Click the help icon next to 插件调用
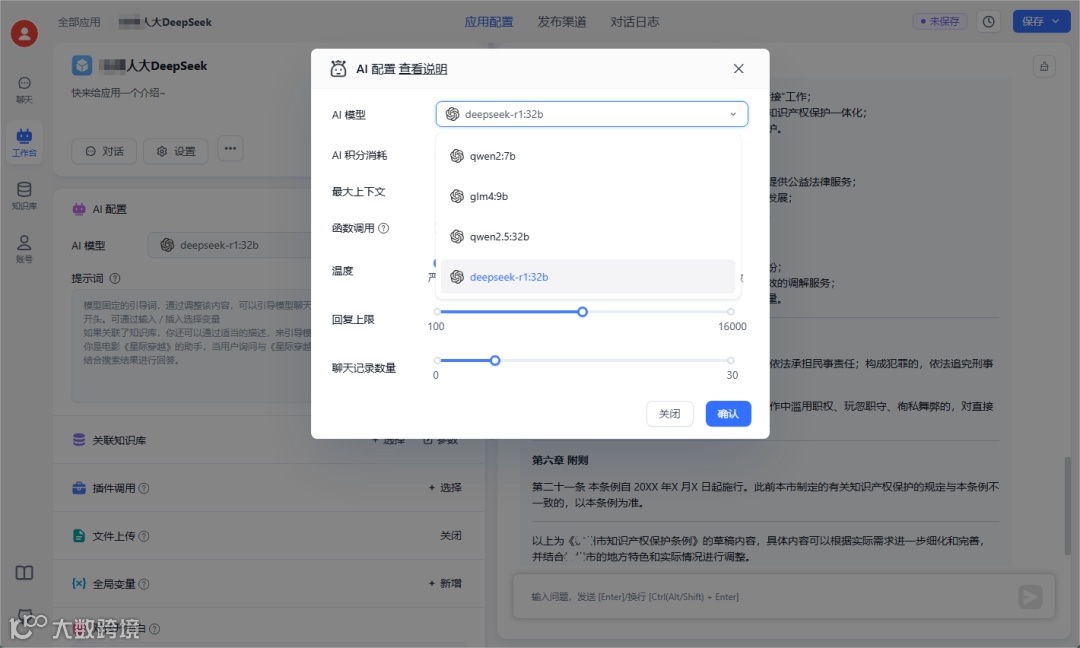Image resolution: width=1080 pixels, height=648 pixels. [x=144, y=488]
